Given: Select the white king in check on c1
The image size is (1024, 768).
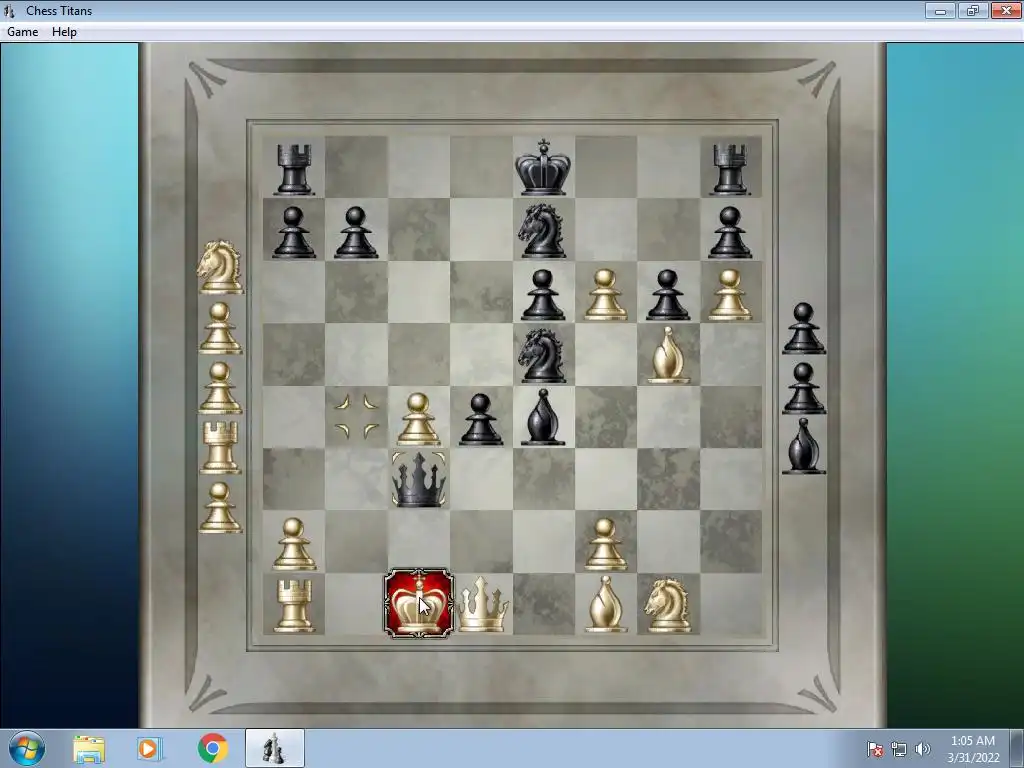Looking at the screenshot, I should [419, 603].
